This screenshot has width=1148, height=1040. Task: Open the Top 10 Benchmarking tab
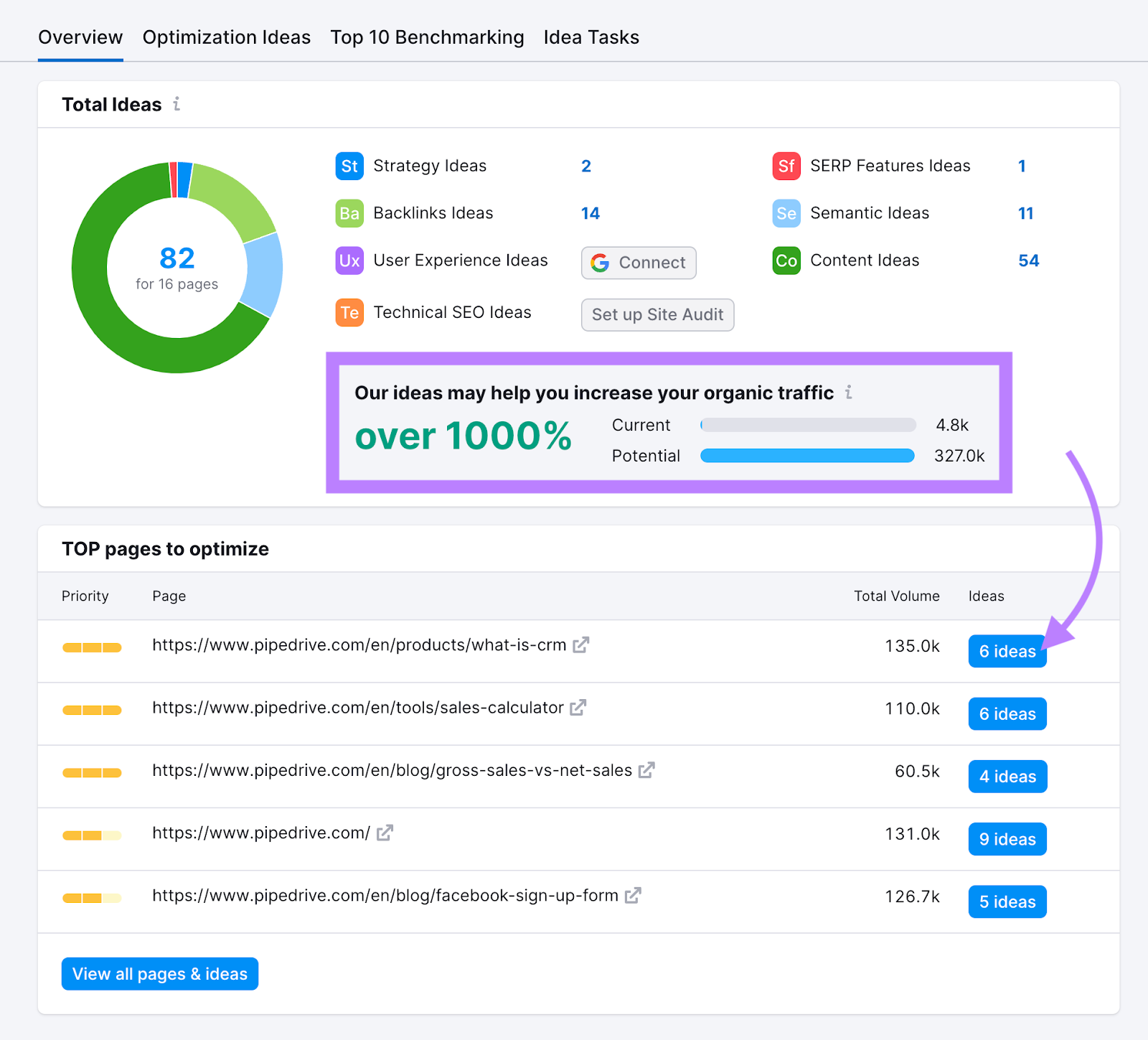point(427,37)
